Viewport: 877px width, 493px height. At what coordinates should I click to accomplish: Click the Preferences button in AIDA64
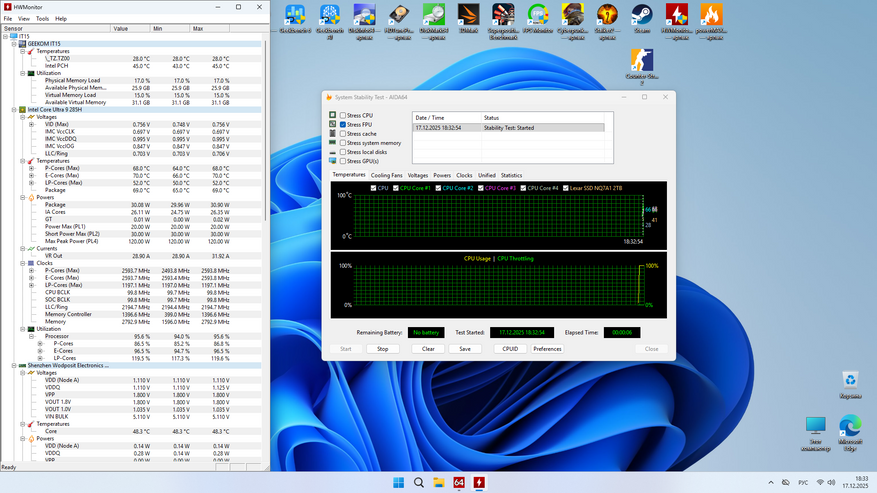[547, 349]
